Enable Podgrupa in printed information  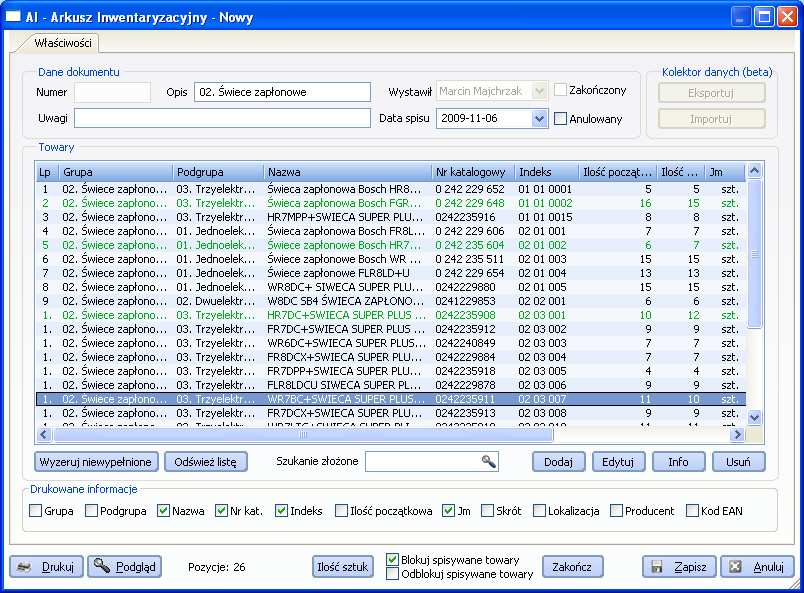(x=91, y=510)
